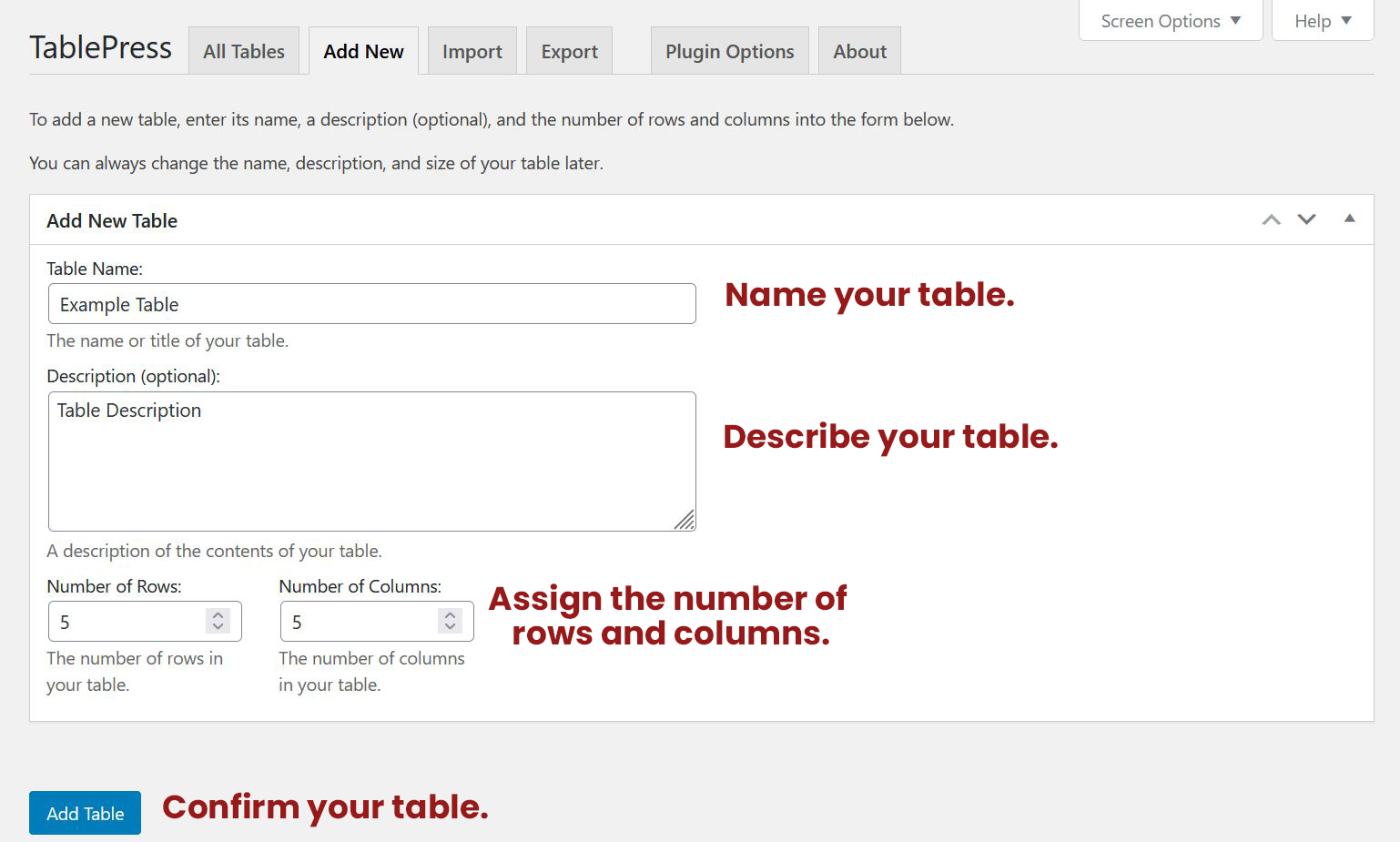1400x842 pixels.
Task: Decrease the Number of Columns value
Action: click(x=450, y=627)
